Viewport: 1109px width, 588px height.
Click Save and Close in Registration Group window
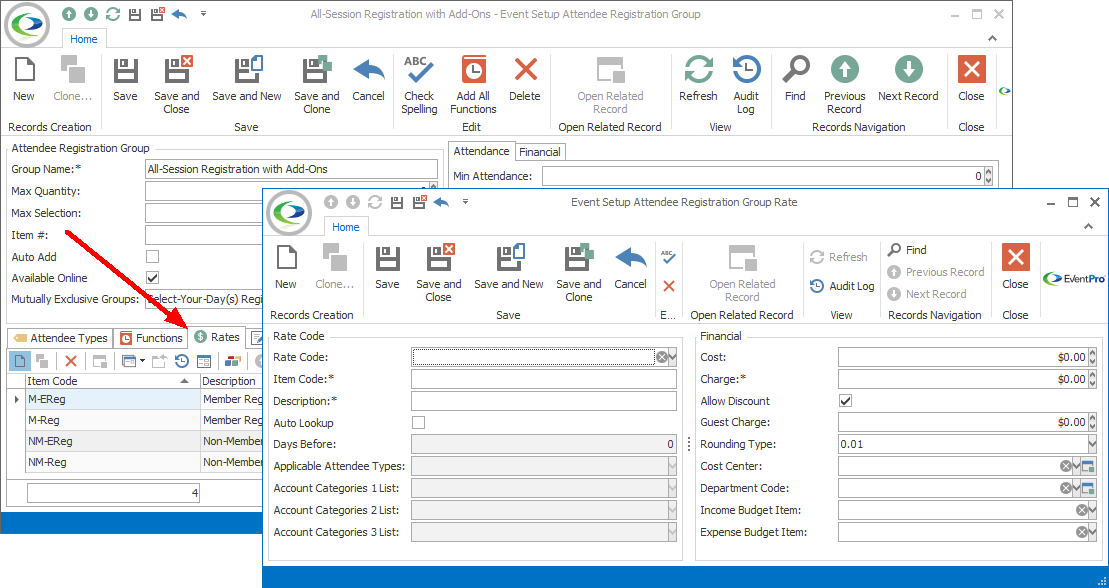pos(177,86)
